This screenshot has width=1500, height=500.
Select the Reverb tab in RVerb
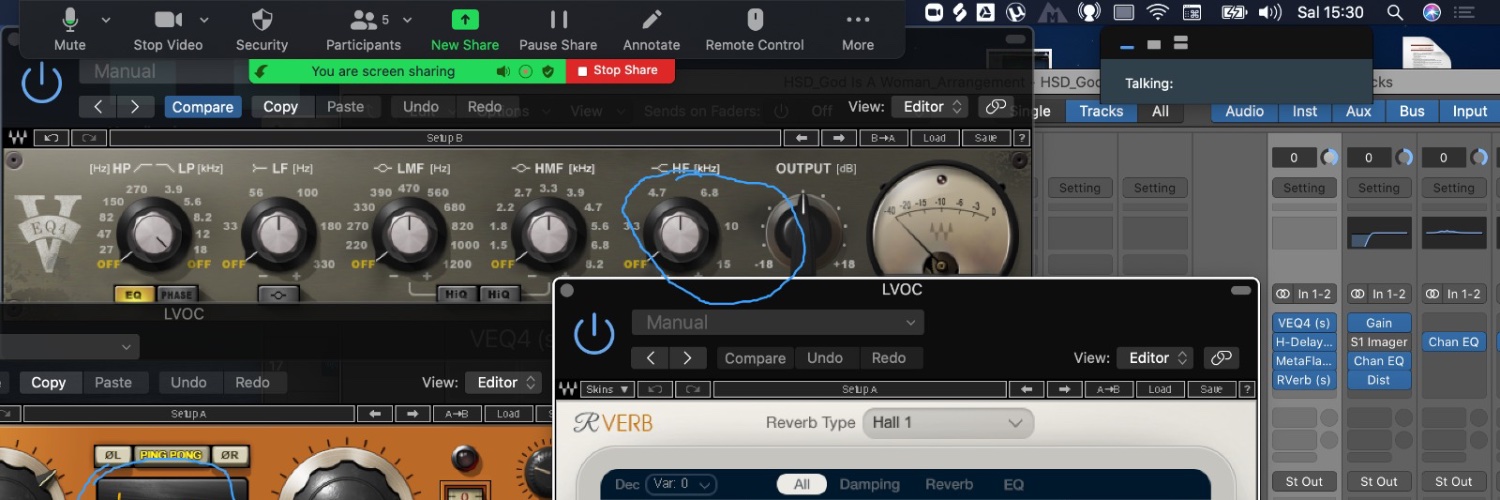tap(949, 485)
